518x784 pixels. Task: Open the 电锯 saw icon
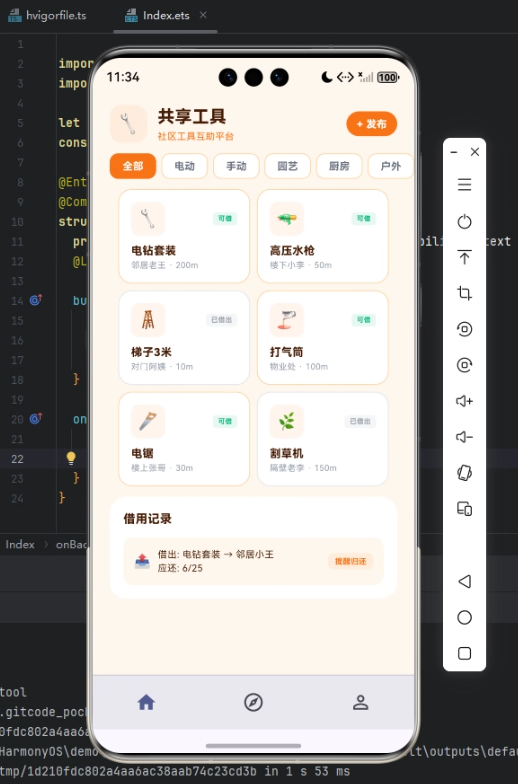148,422
